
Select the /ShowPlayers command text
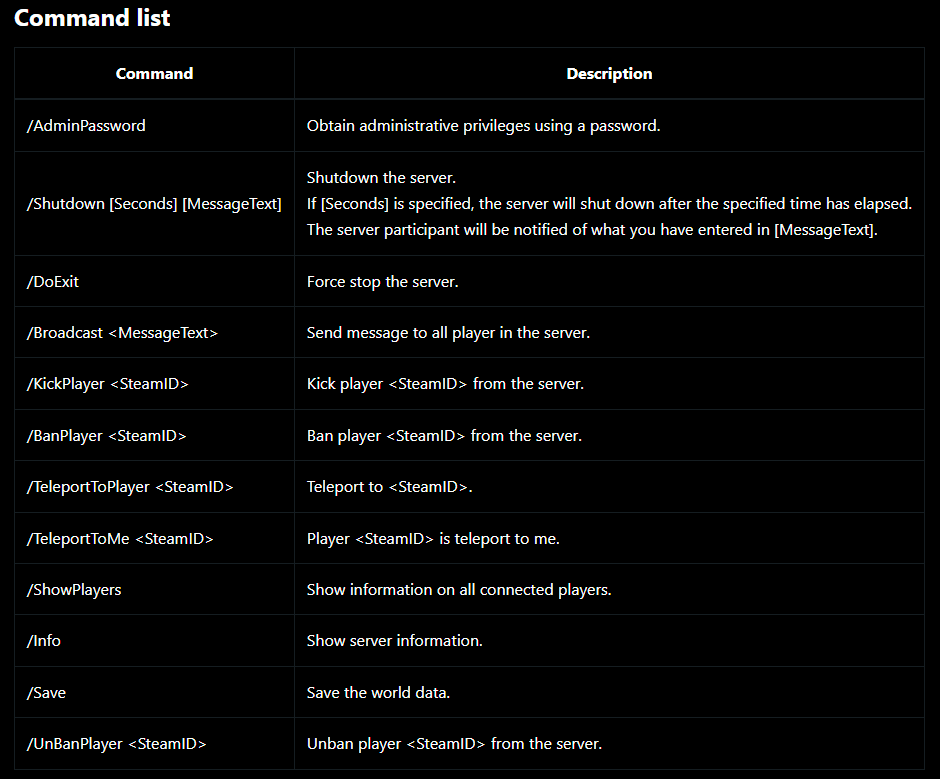(x=74, y=590)
